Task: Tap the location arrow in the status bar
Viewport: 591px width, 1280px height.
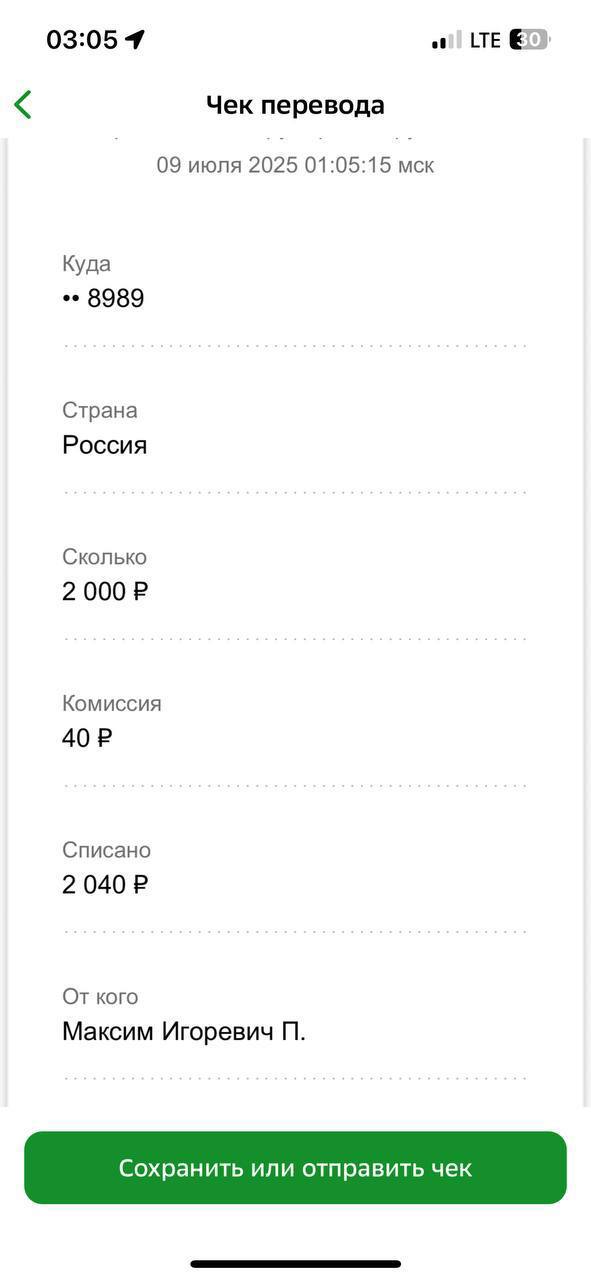Action: 135,40
